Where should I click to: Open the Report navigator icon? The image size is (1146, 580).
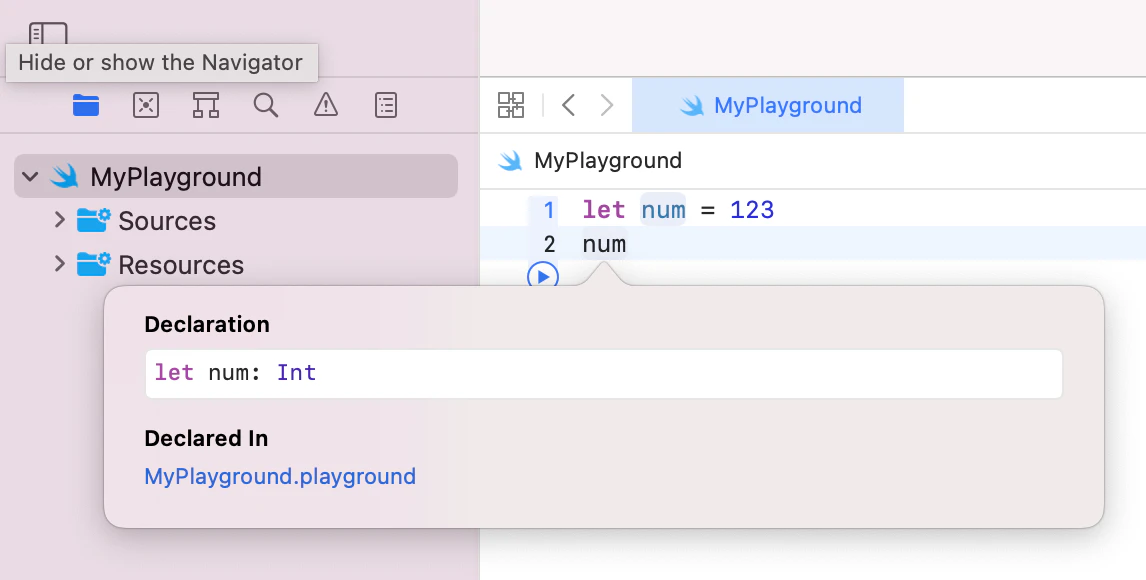(x=386, y=105)
